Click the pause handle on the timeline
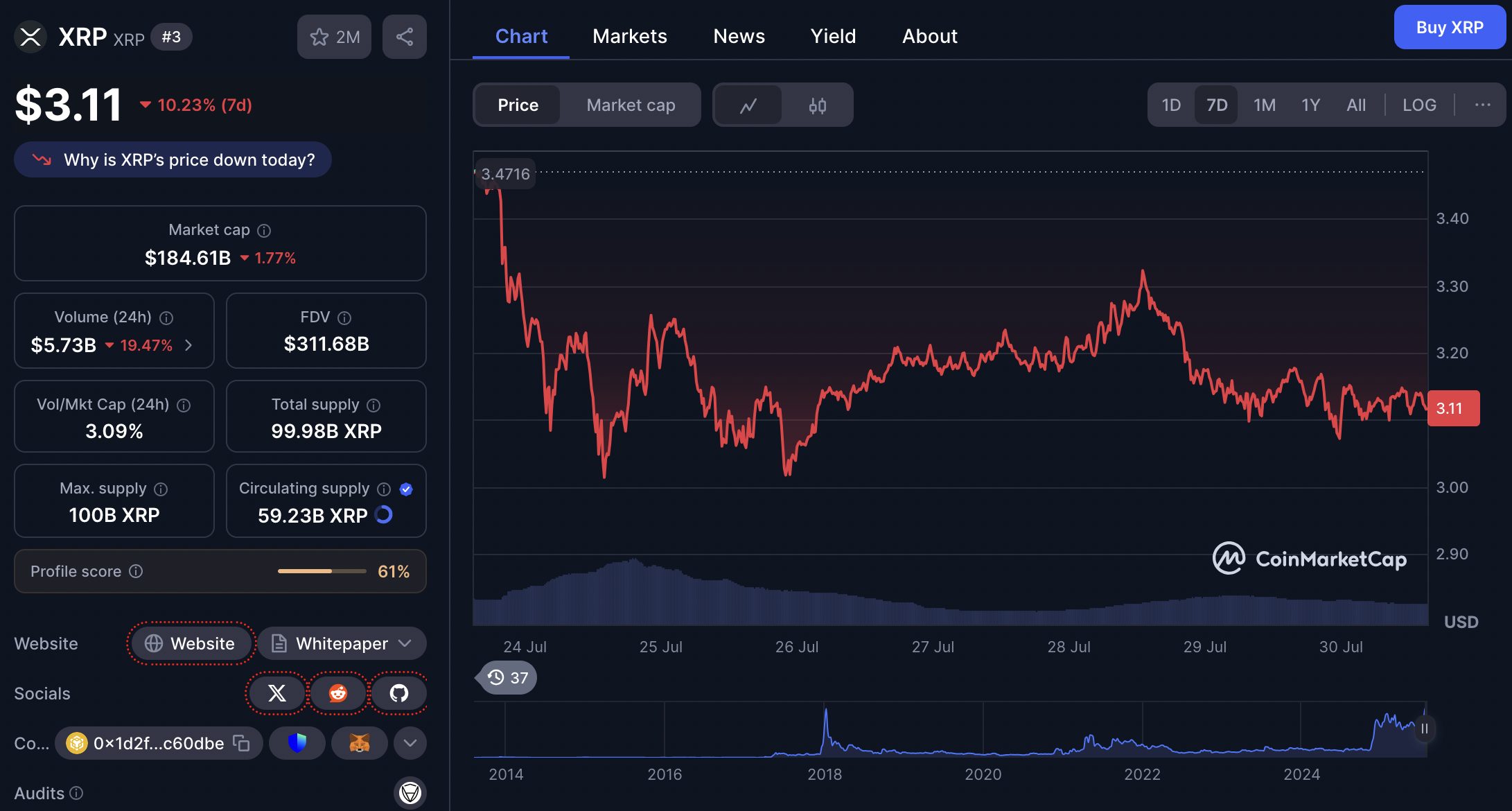 (1424, 729)
